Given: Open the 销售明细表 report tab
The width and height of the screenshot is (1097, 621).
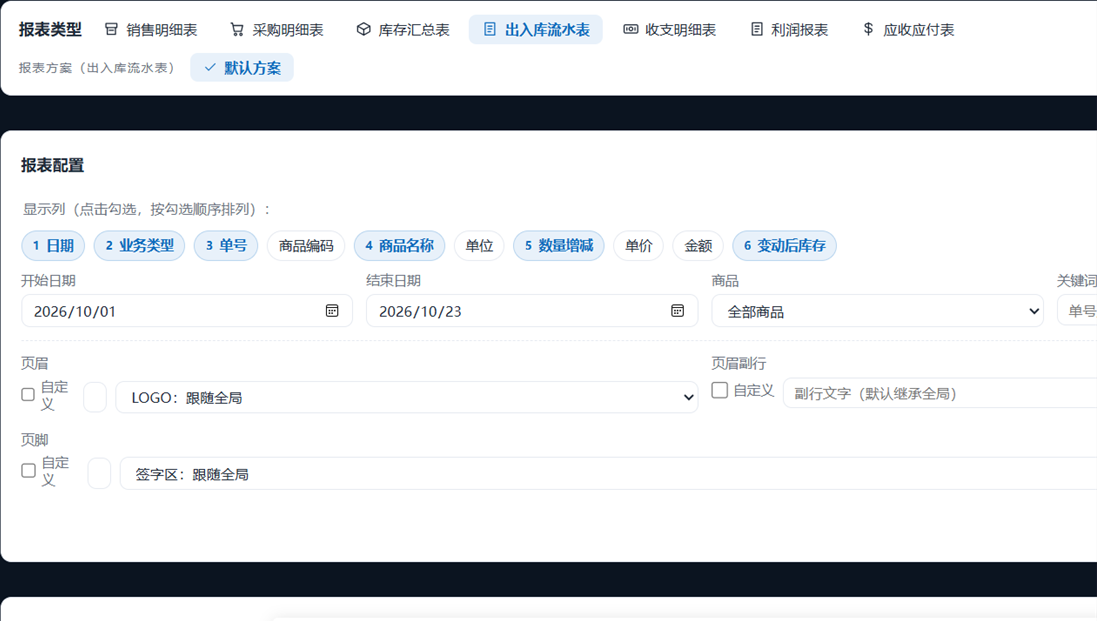Looking at the screenshot, I should 151,29.
